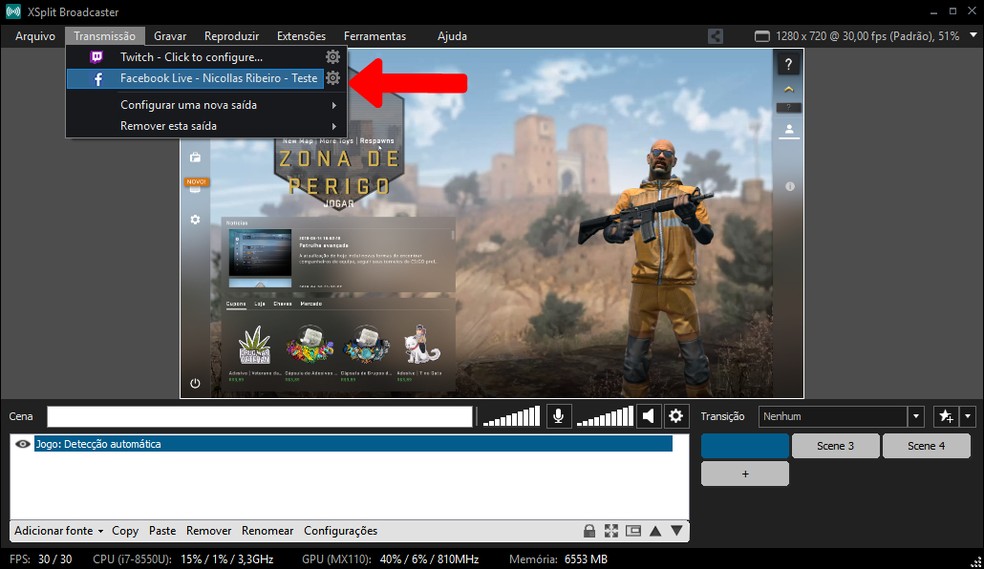
Task: Open Facebook Live output settings gear
Action: coord(333,78)
